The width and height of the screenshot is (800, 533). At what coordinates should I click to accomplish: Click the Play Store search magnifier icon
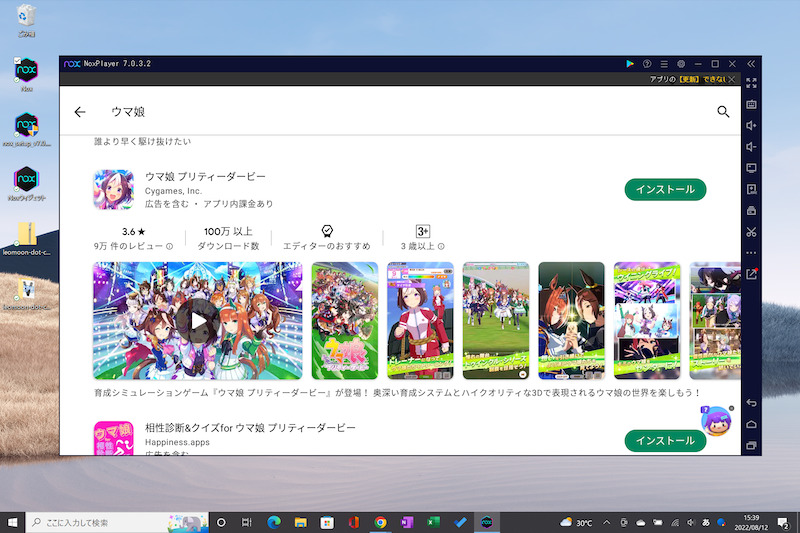click(x=723, y=112)
